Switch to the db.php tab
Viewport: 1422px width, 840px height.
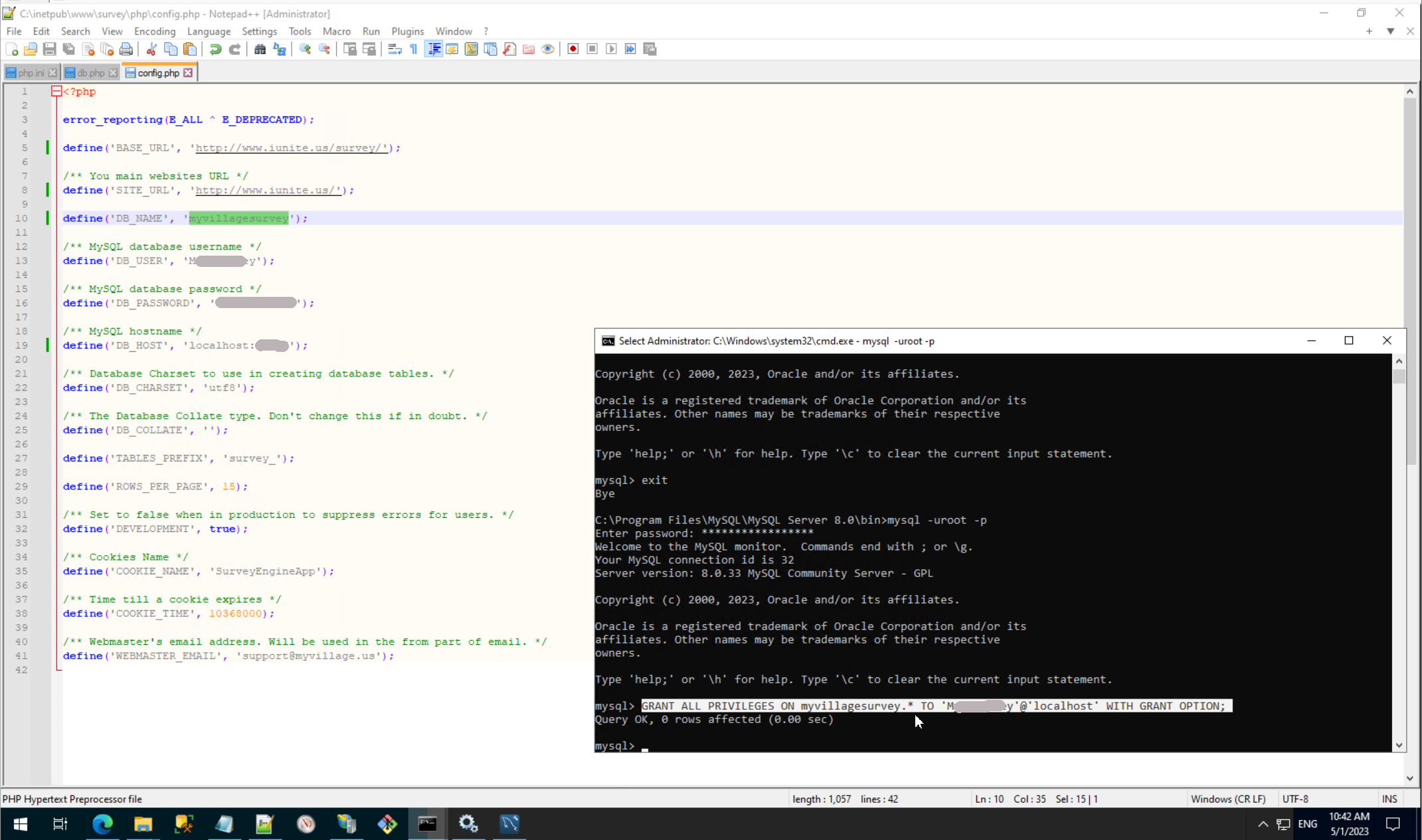[90, 73]
